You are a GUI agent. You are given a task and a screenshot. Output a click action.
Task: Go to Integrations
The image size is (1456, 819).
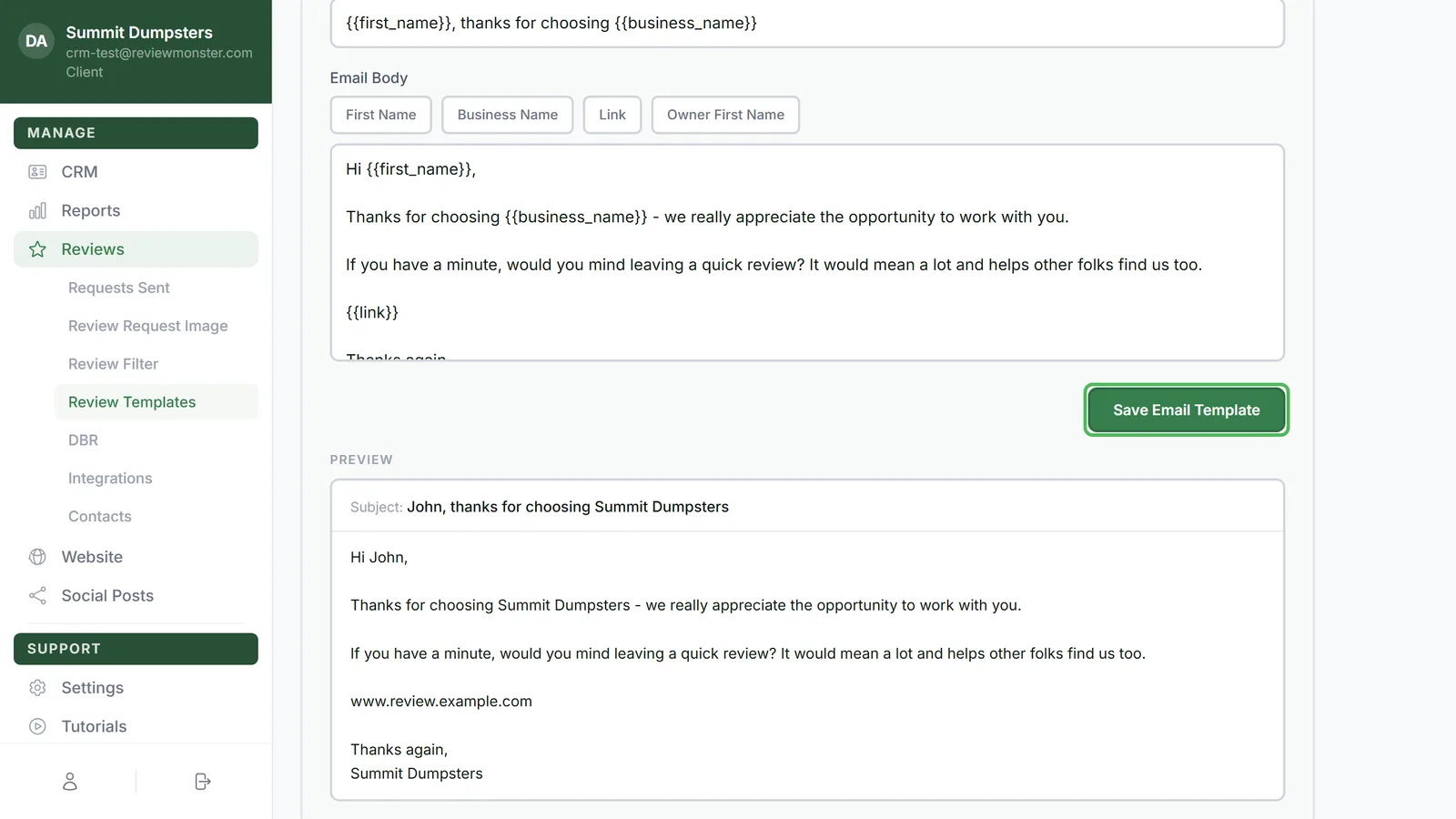157,479
